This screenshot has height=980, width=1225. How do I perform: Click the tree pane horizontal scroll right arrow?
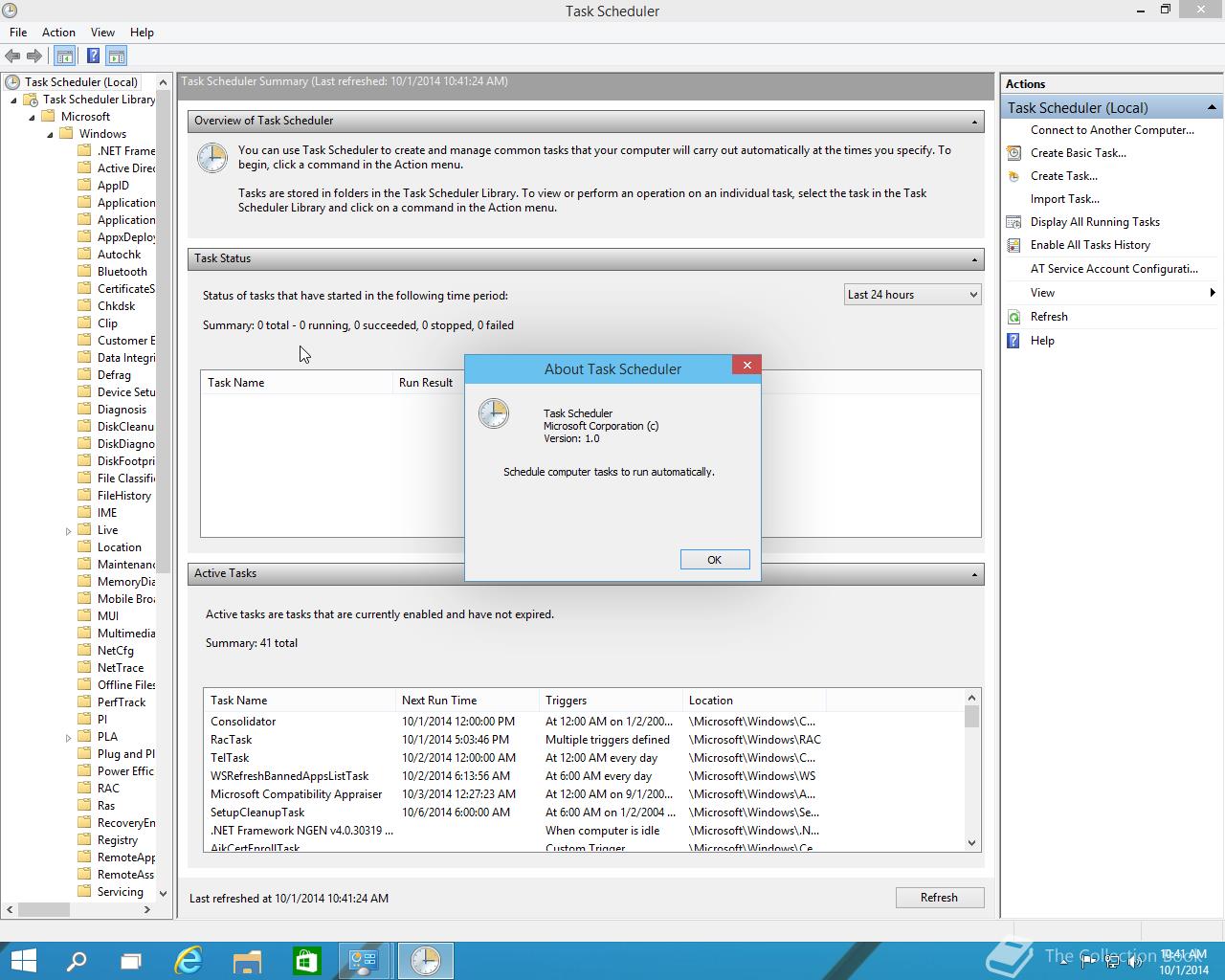(x=147, y=909)
